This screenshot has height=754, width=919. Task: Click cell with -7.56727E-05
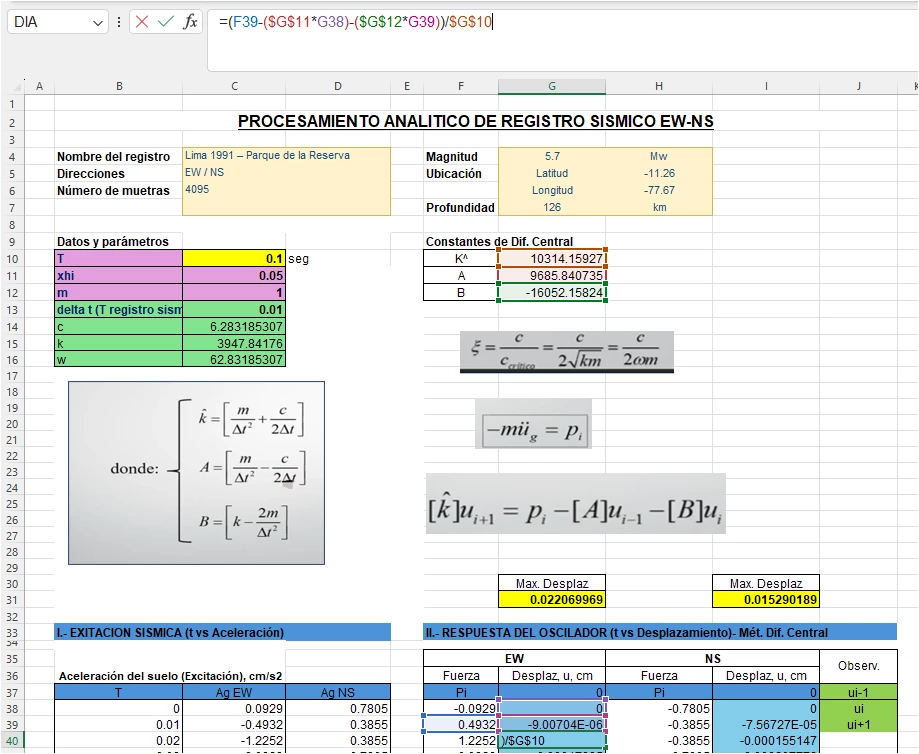766,725
